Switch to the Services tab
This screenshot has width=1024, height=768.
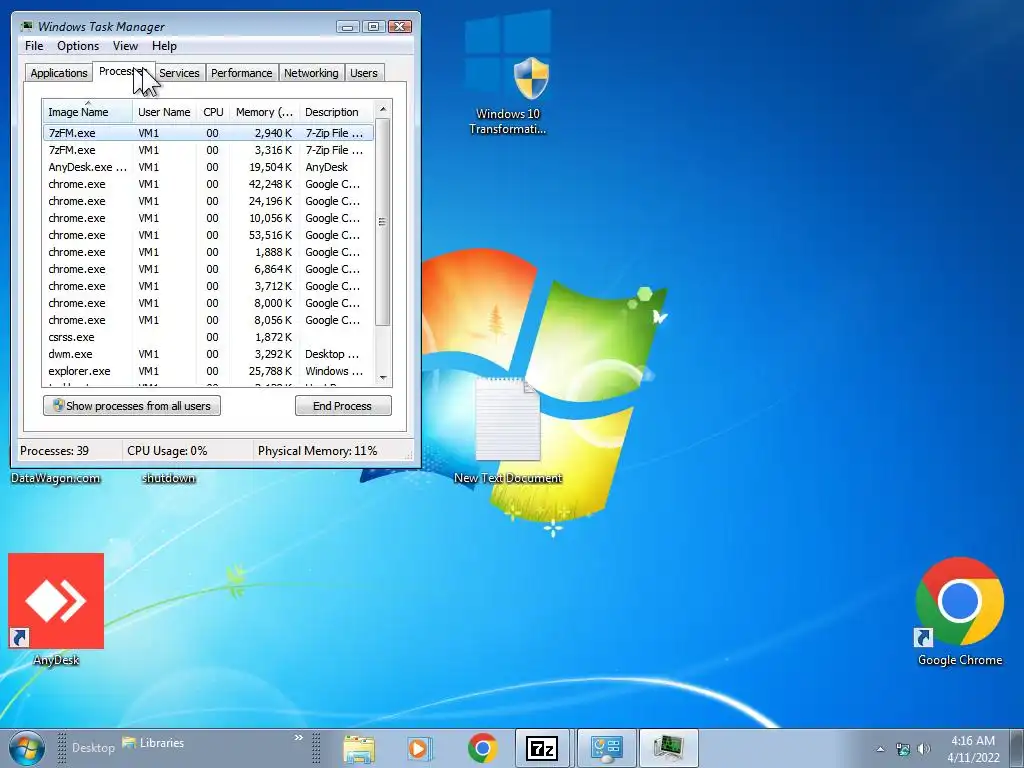(180, 73)
